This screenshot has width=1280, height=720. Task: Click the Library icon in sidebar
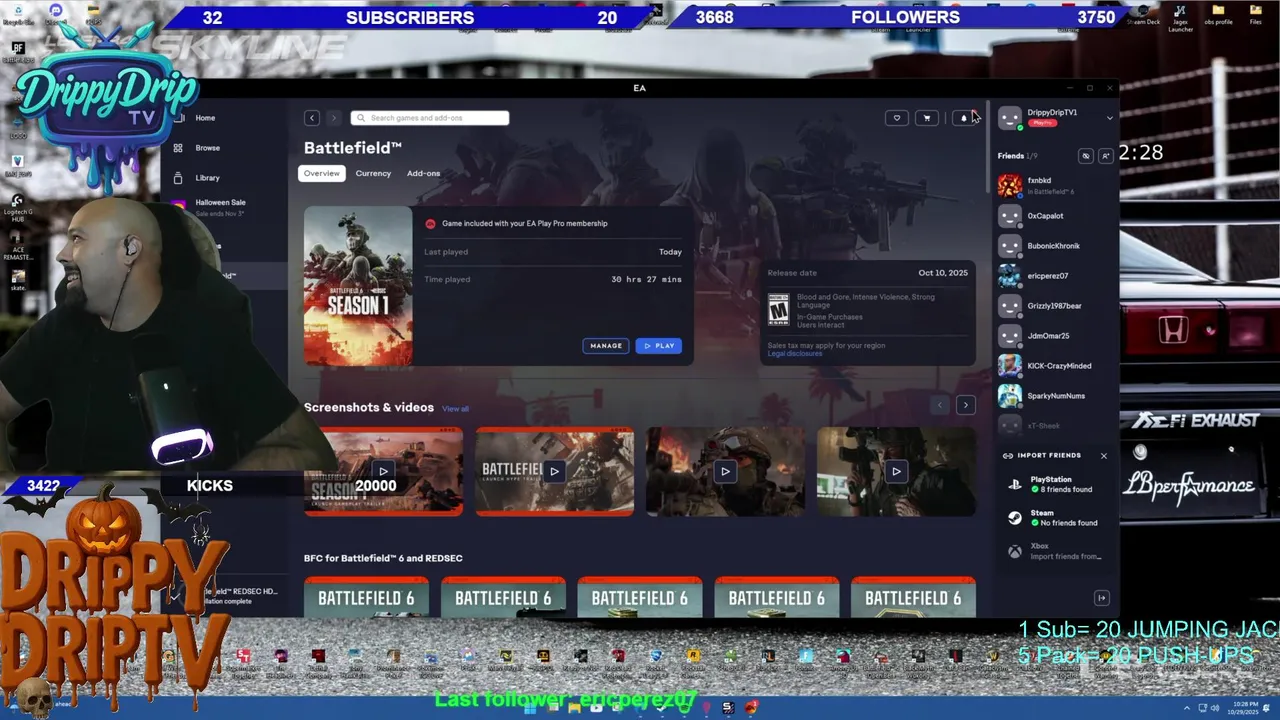178,178
